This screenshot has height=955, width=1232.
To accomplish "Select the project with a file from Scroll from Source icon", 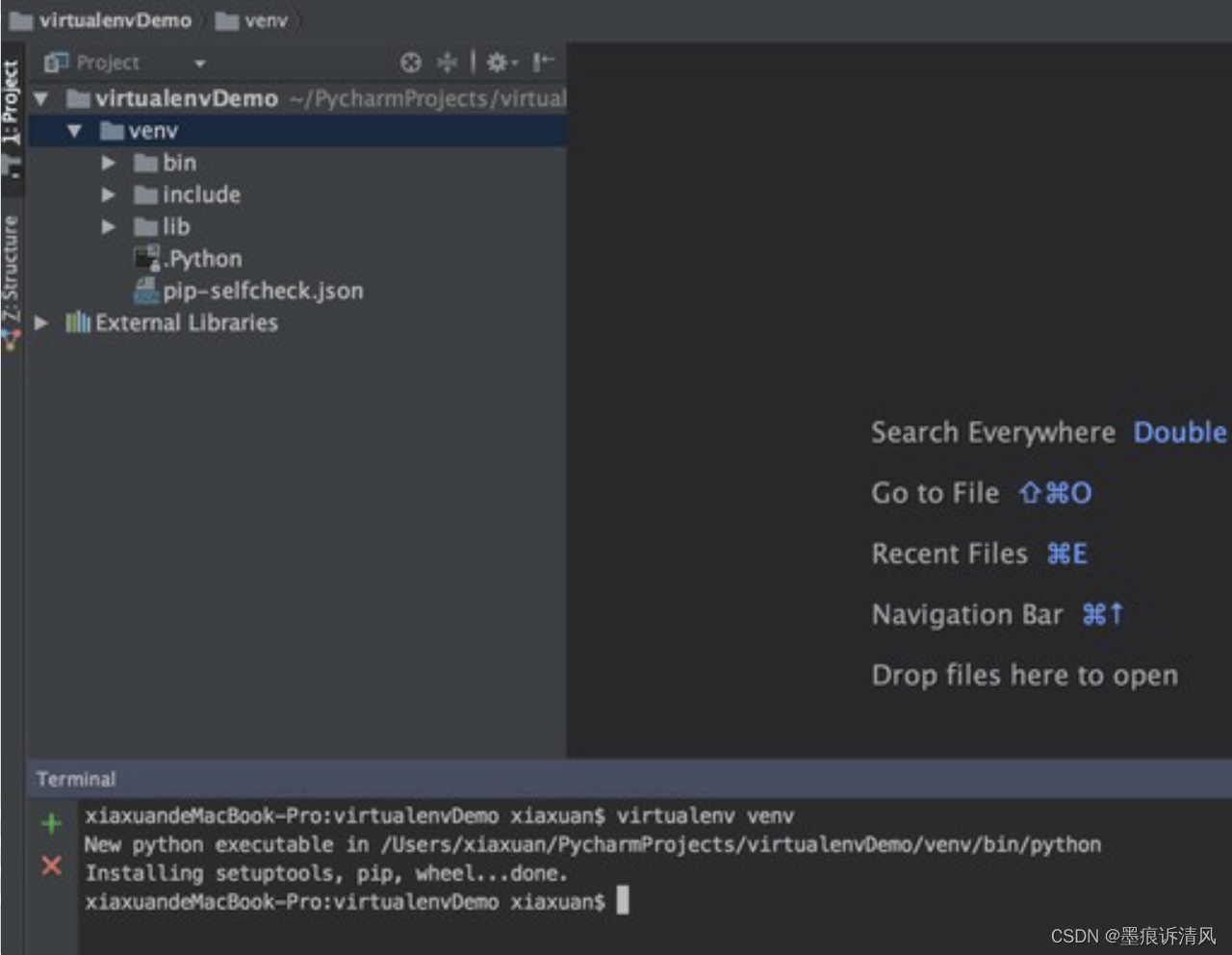I will coord(447,62).
